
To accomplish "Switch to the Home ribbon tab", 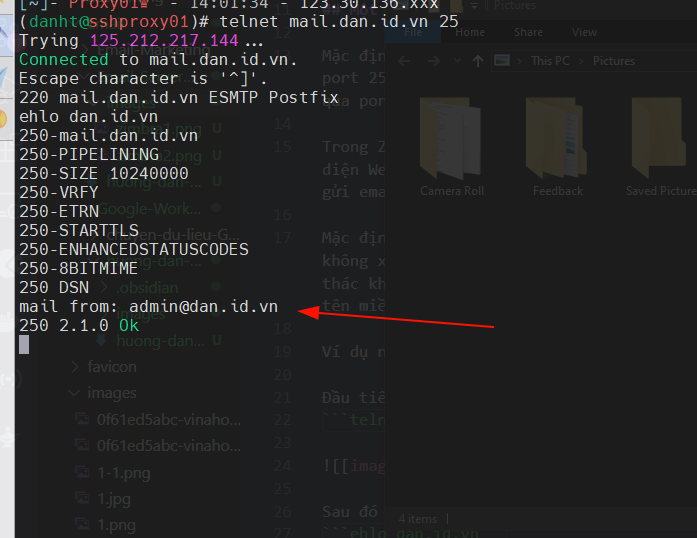I will point(470,32).
